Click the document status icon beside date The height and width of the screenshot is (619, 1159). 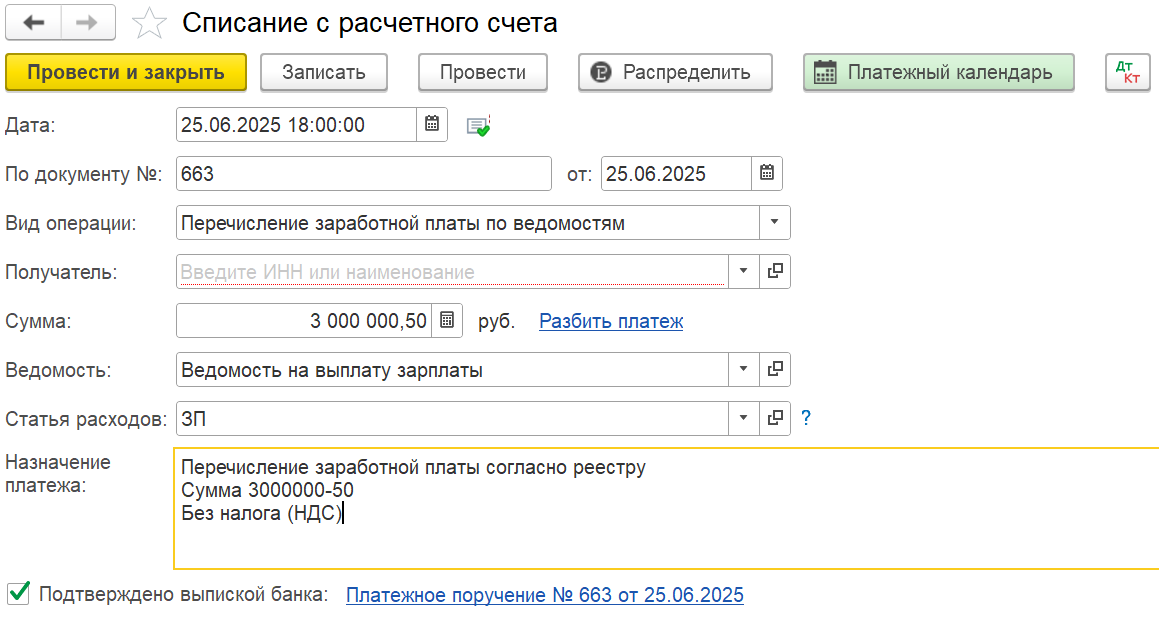pos(479,125)
